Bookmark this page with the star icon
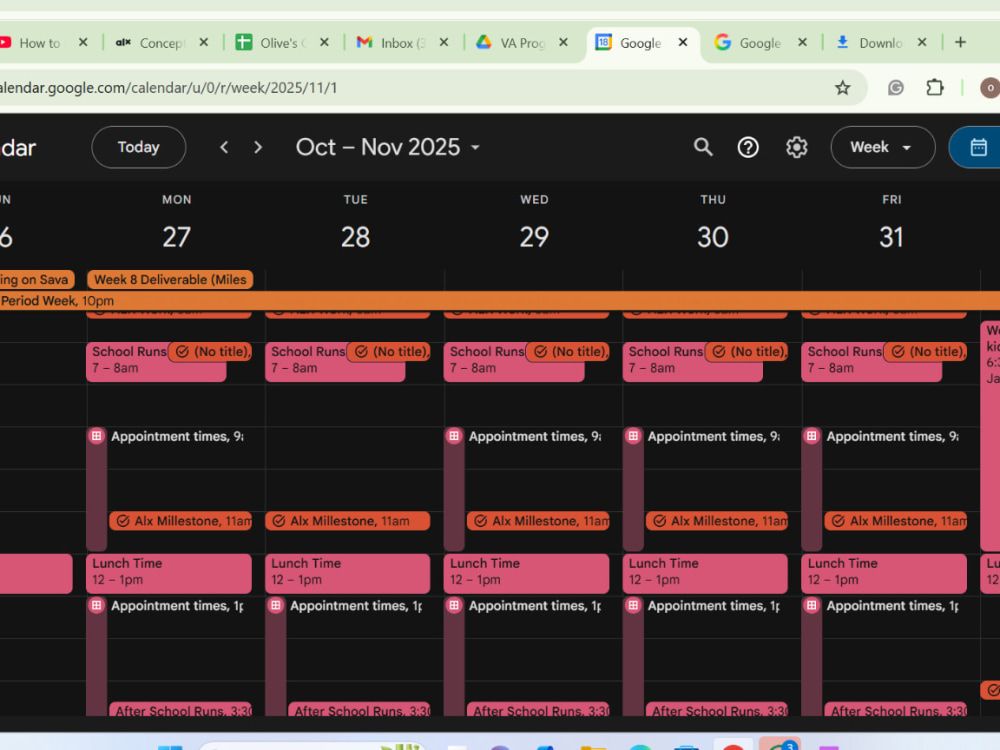 tap(842, 87)
